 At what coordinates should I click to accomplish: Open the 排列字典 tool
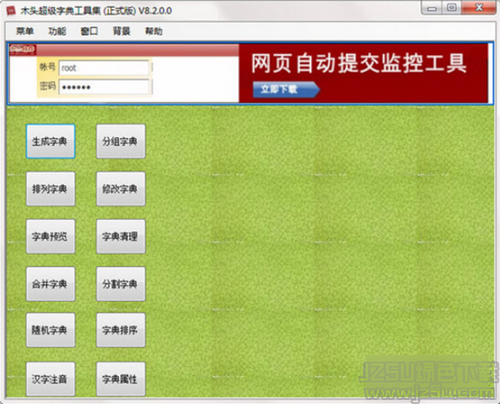51,189
